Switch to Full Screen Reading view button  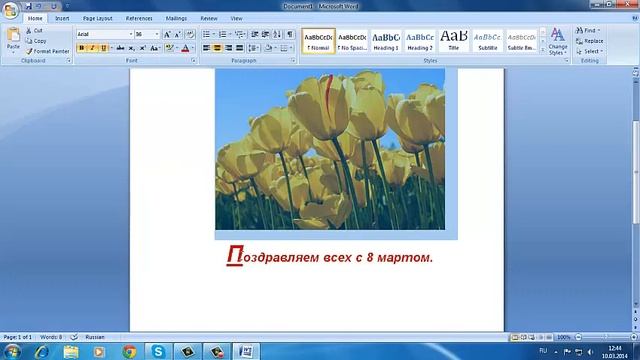524,337
